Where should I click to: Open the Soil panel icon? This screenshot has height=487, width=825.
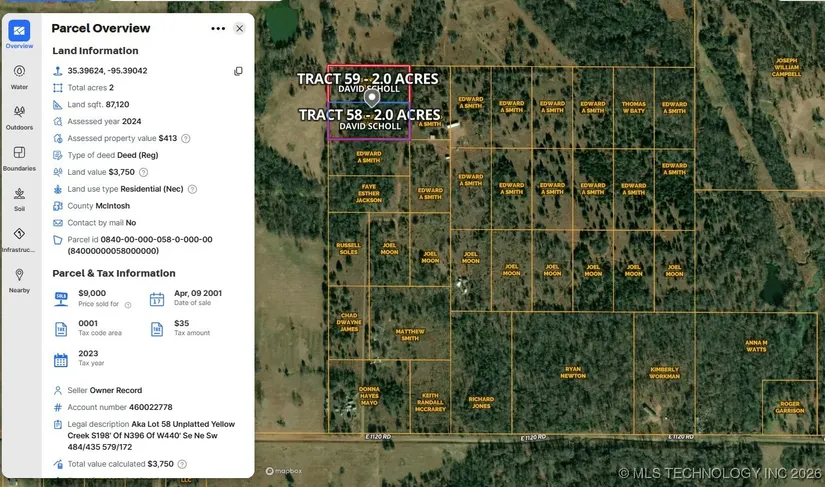point(19,198)
